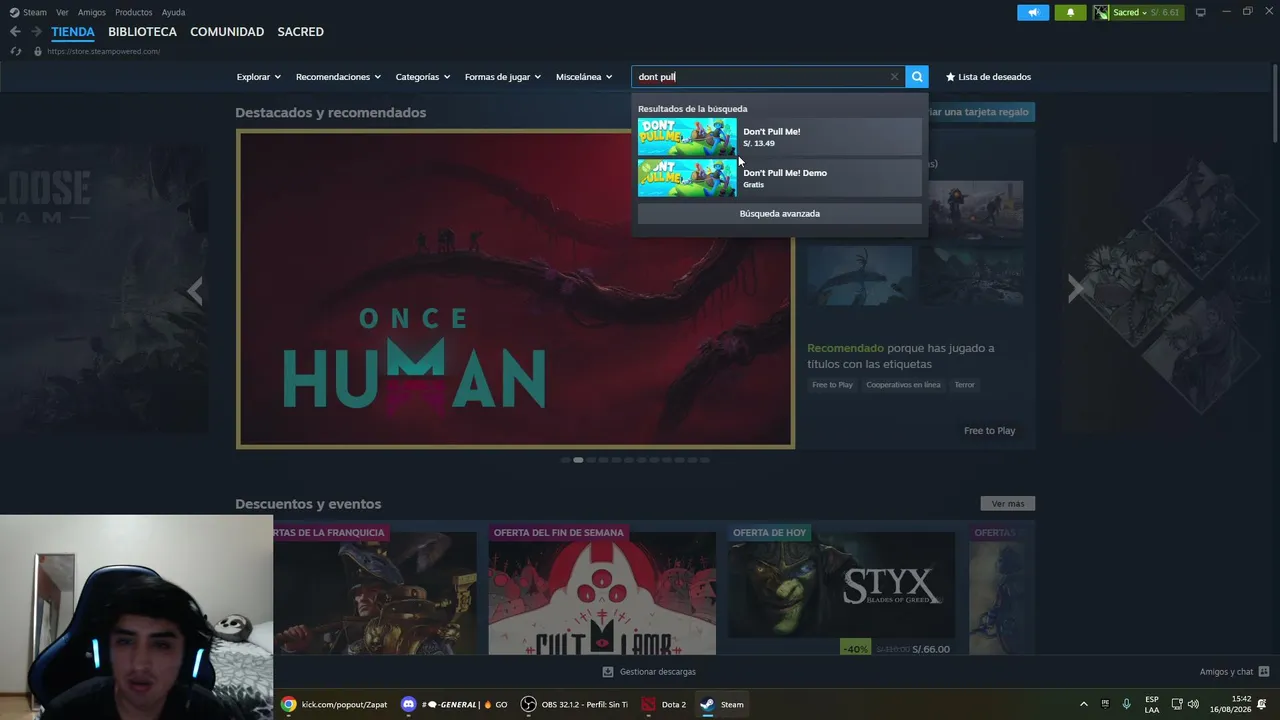Open the Amigos menu

click(x=92, y=12)
